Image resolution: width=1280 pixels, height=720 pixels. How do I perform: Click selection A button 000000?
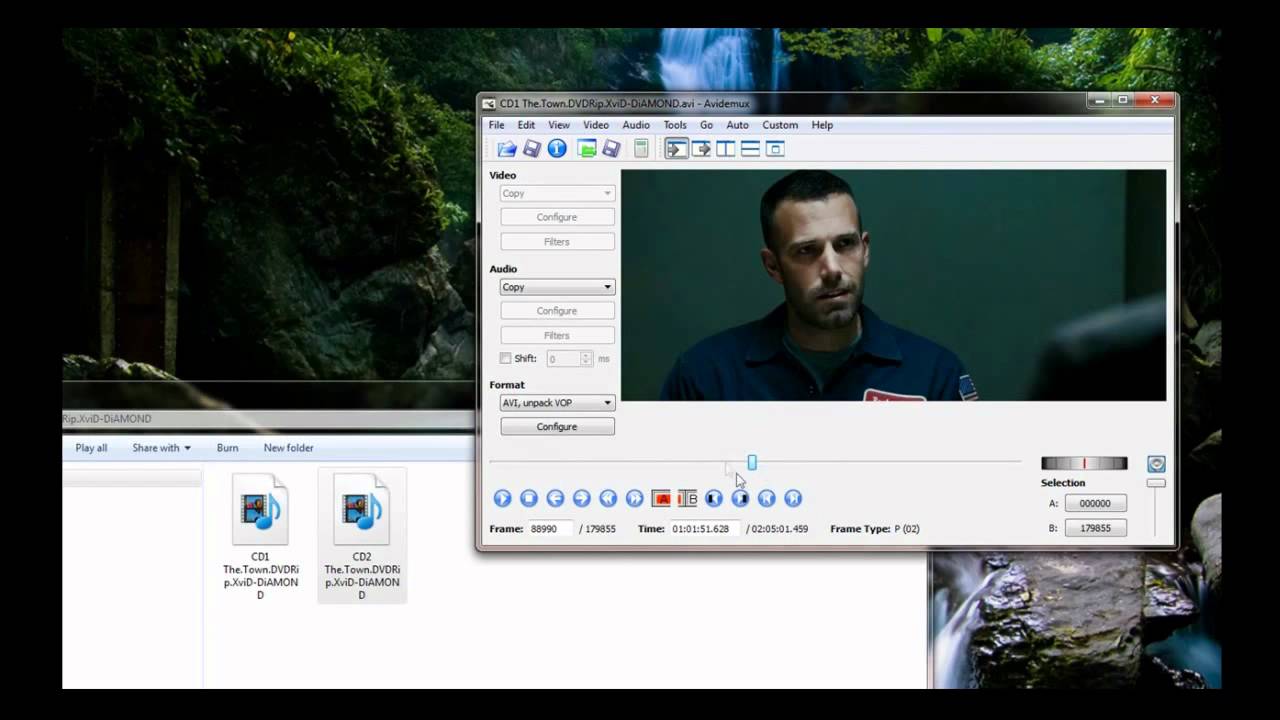(x=1095, y=504)
